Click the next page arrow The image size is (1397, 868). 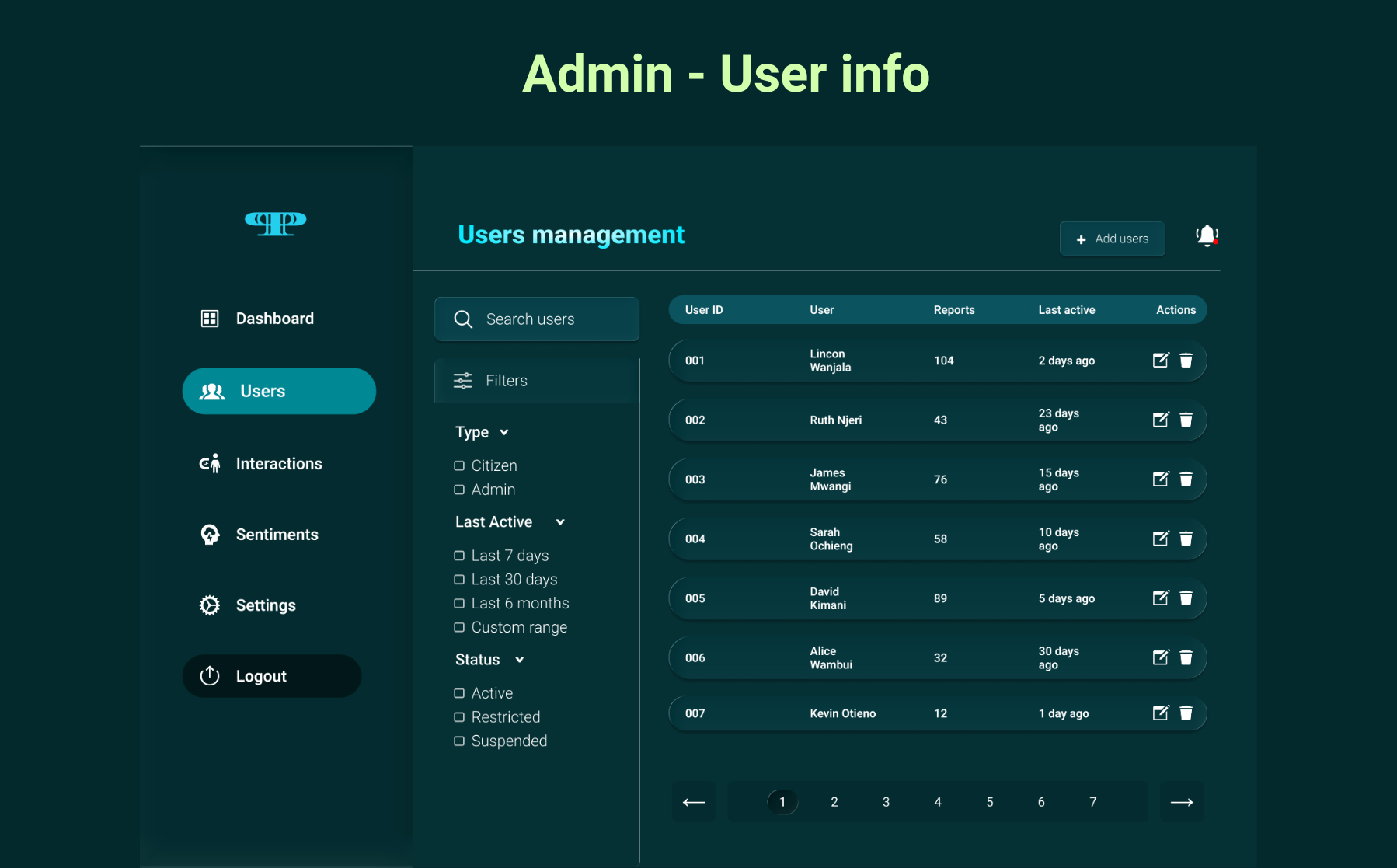(x=1182, y=801)
